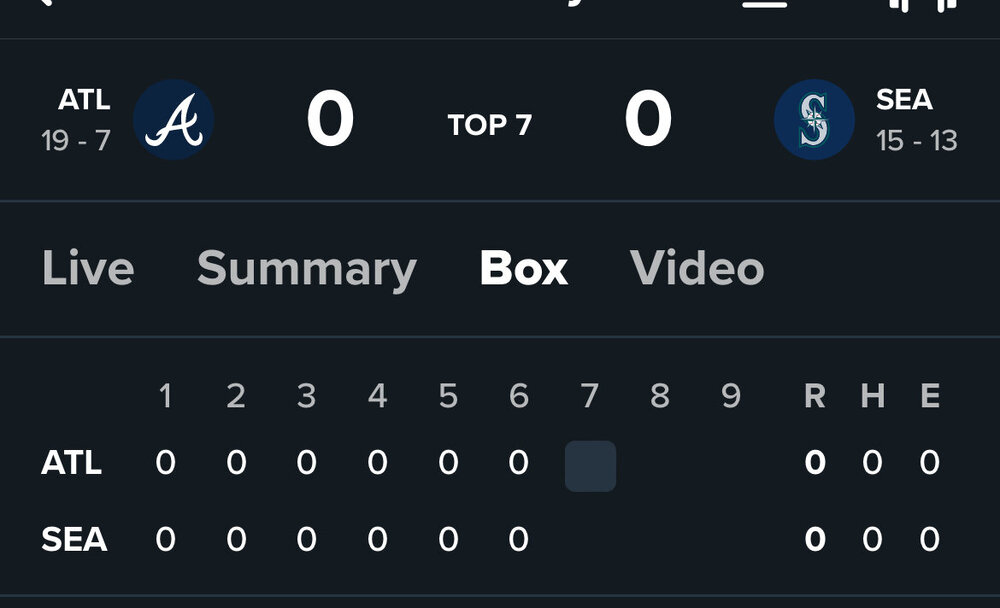Switch to the Live tab
The height and width of the screenshot is (608, 1000).
[x=88, y=268]
